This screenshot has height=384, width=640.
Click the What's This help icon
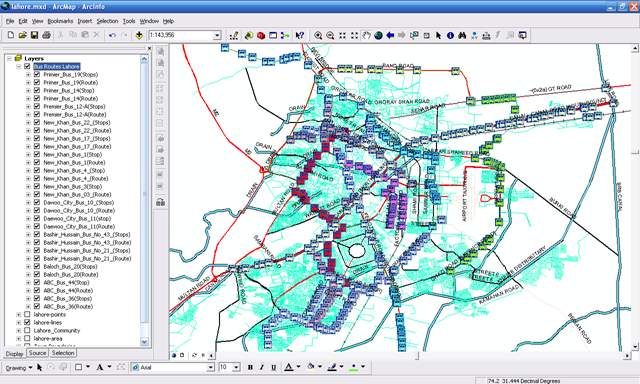point(300,36)
